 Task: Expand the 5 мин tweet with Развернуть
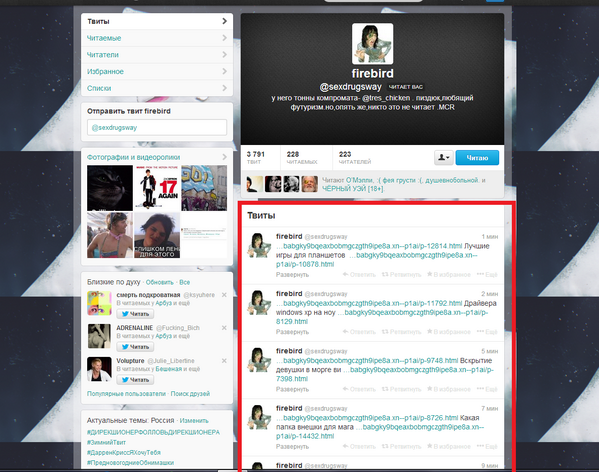click(x=292, y=389)
